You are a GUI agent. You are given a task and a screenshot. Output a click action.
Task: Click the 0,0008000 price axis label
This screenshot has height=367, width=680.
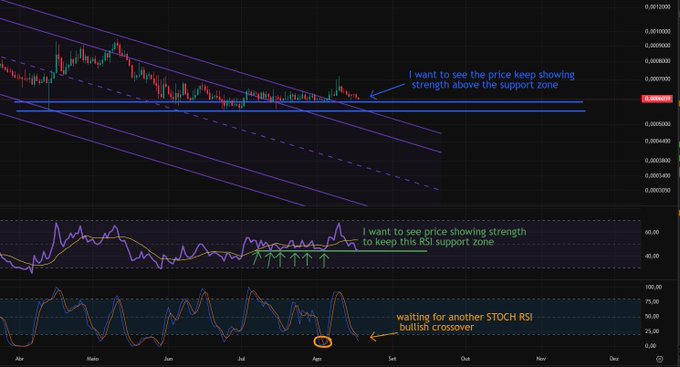[x=657, y=61]
